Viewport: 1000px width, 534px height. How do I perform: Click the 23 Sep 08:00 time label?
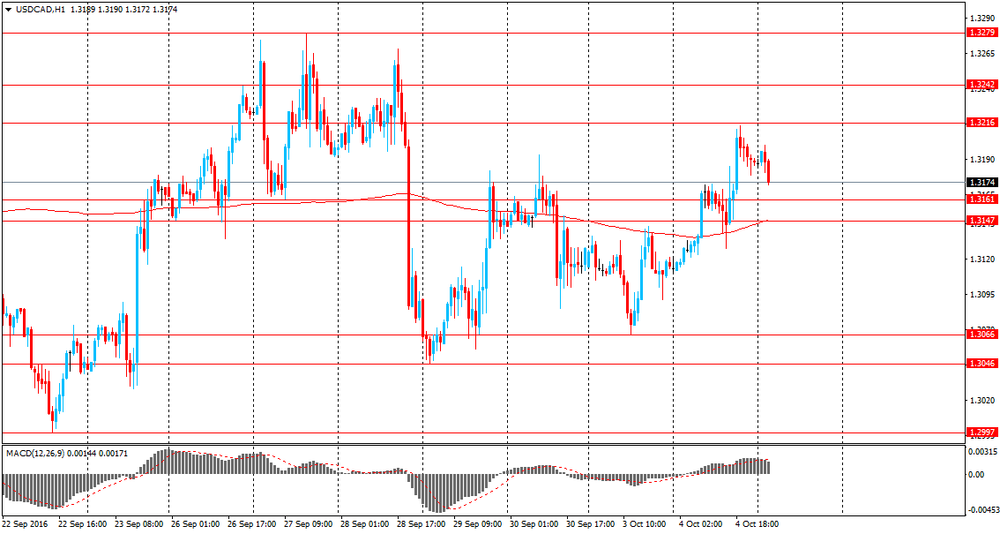(x=138, y=524)
